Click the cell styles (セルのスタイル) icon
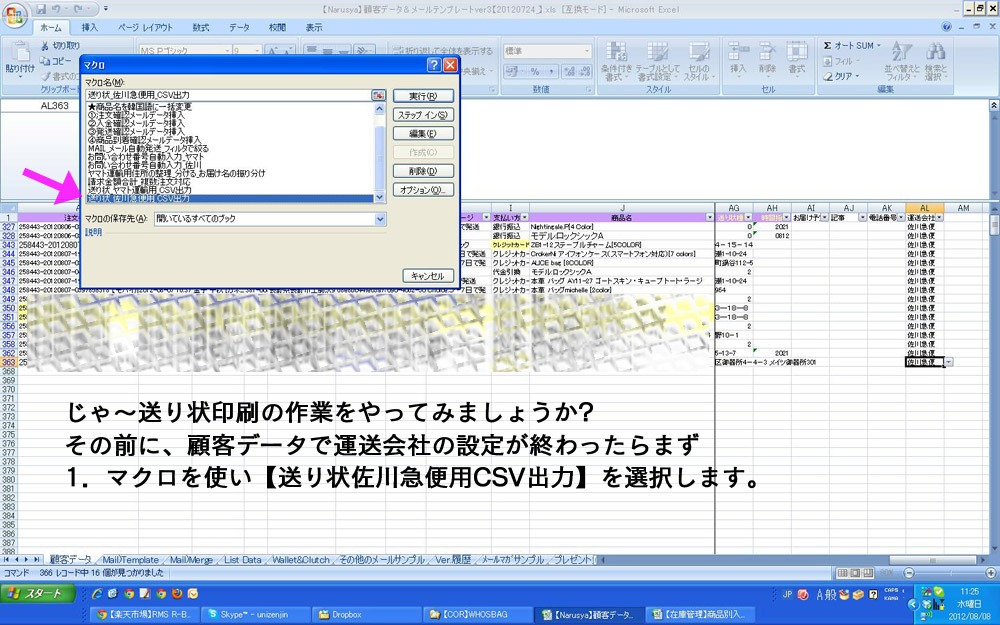This screenshot has height=625, width=1000. 698,53
